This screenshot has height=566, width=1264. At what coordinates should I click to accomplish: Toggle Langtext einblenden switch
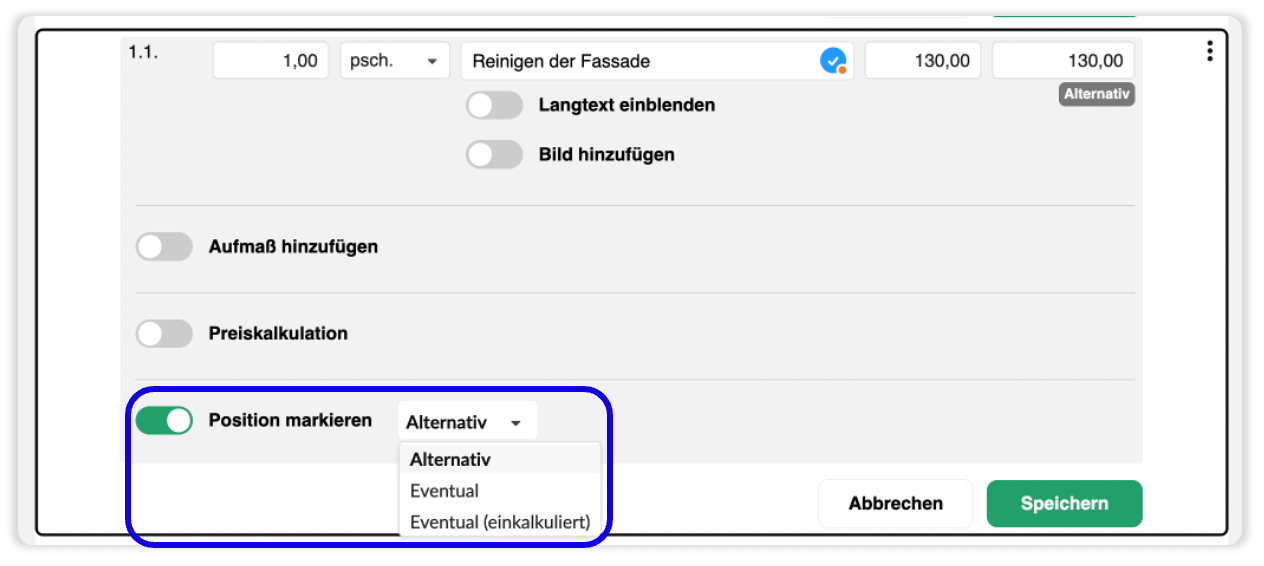pos(494,105)
